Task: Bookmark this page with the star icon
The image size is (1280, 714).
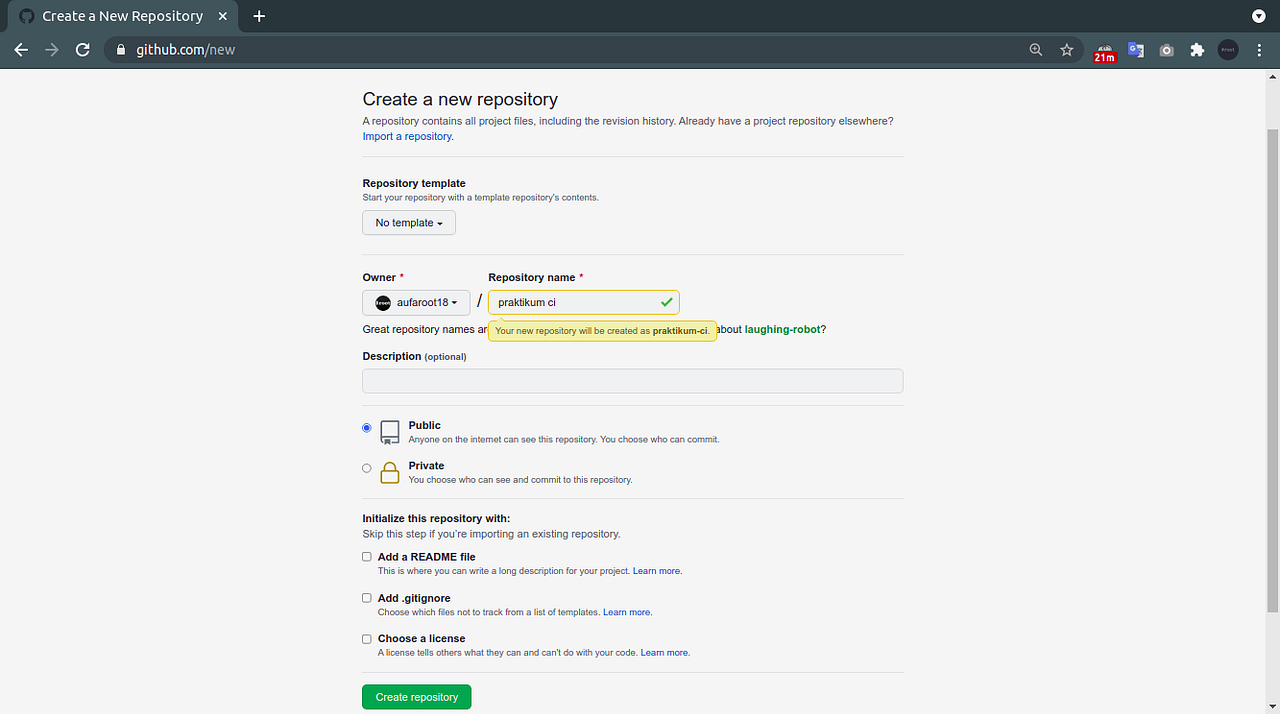Action: click(1066, 49)
